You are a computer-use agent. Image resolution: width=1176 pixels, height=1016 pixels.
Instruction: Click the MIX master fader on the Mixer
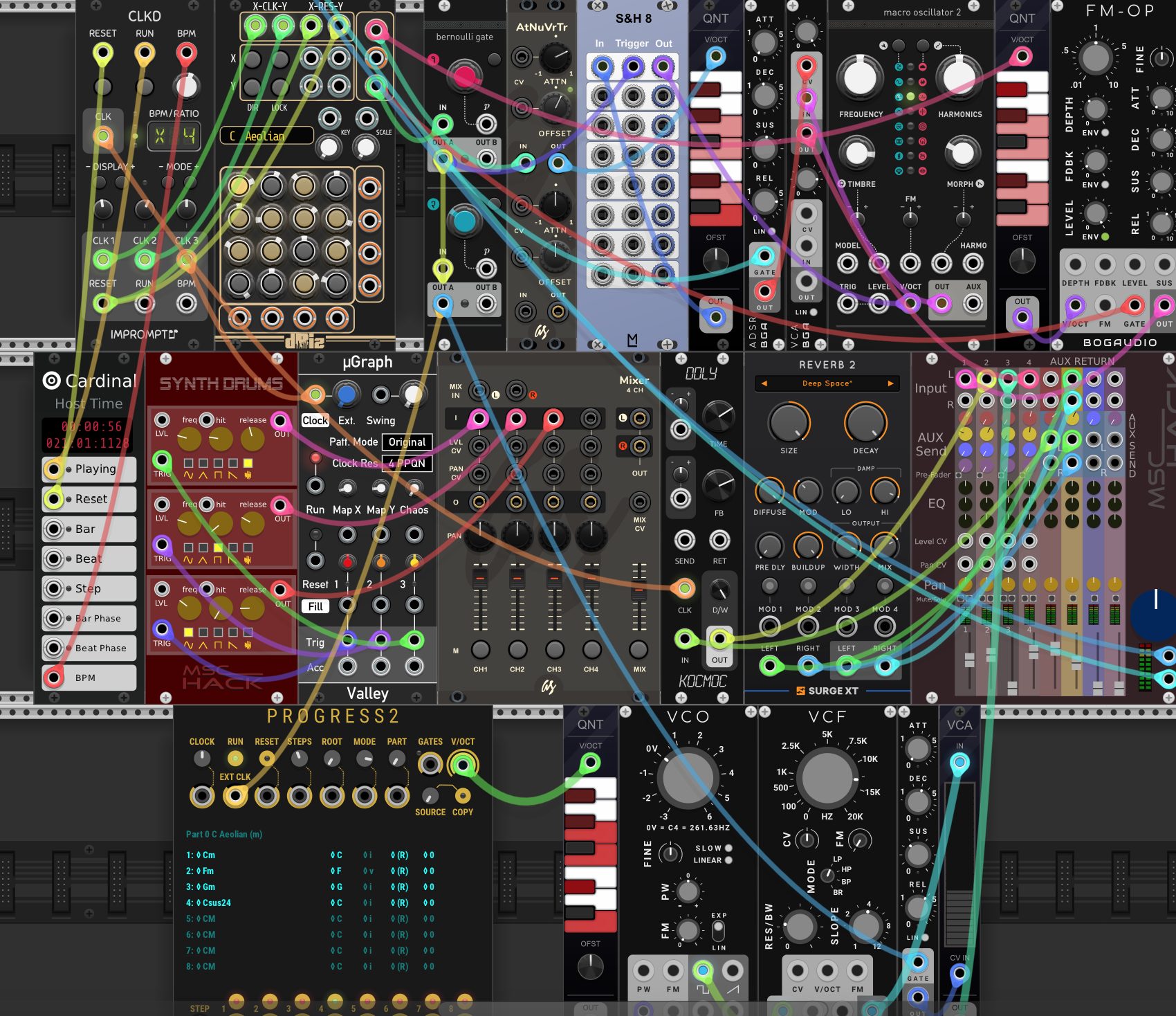[x=638, y=590]
